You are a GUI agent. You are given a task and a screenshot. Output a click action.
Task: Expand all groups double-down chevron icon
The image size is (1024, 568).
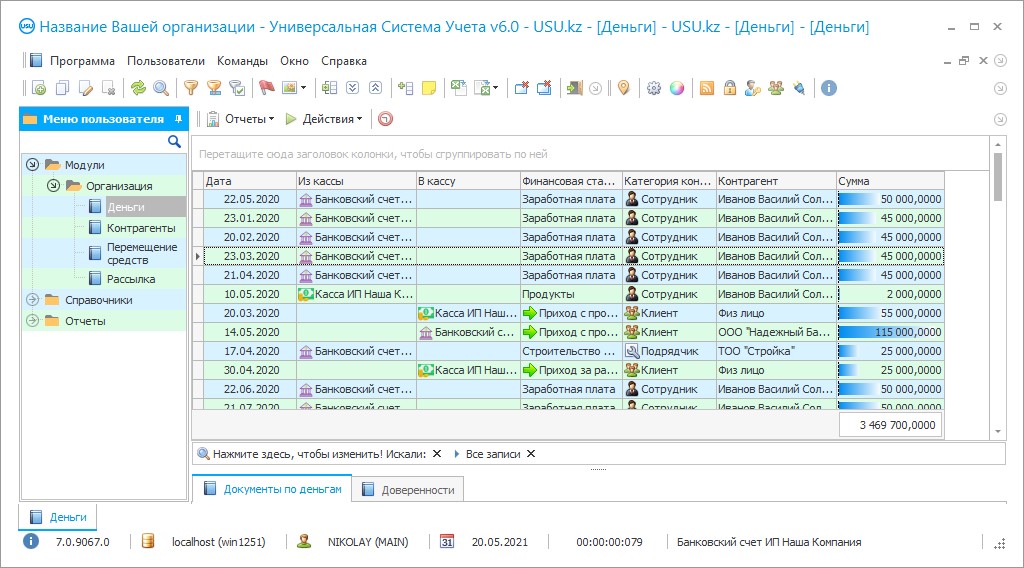pyautogui.click(x=353, y=88)
